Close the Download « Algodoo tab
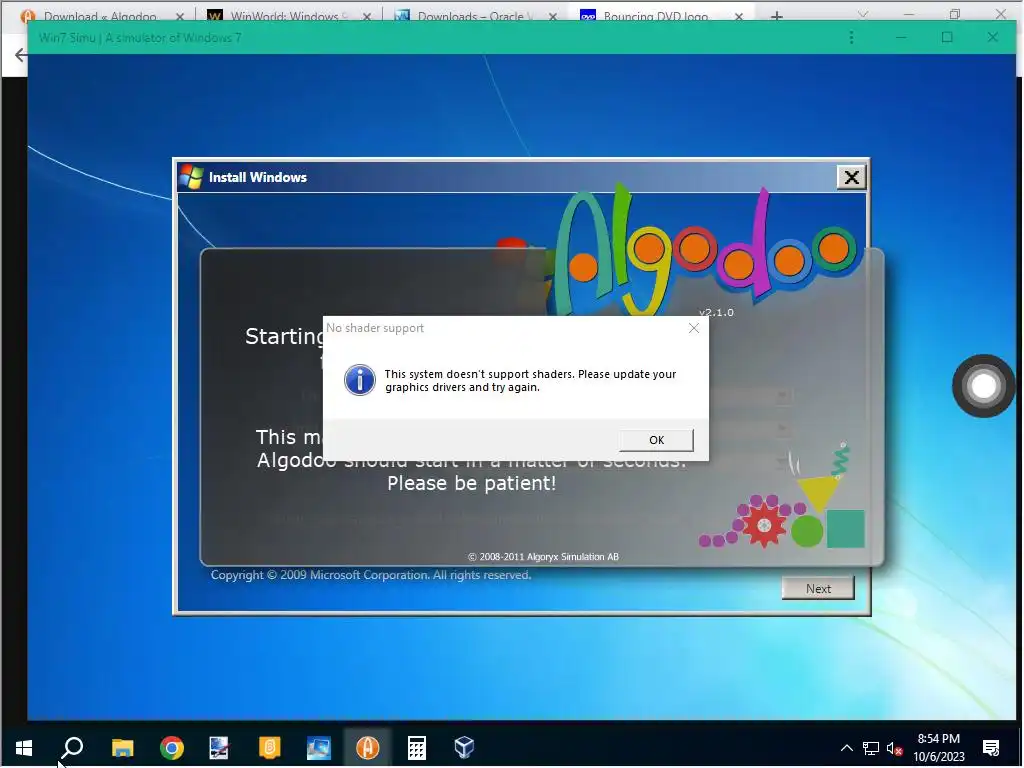This screenshot has height=768, width=1024. [x=180, y=16]
